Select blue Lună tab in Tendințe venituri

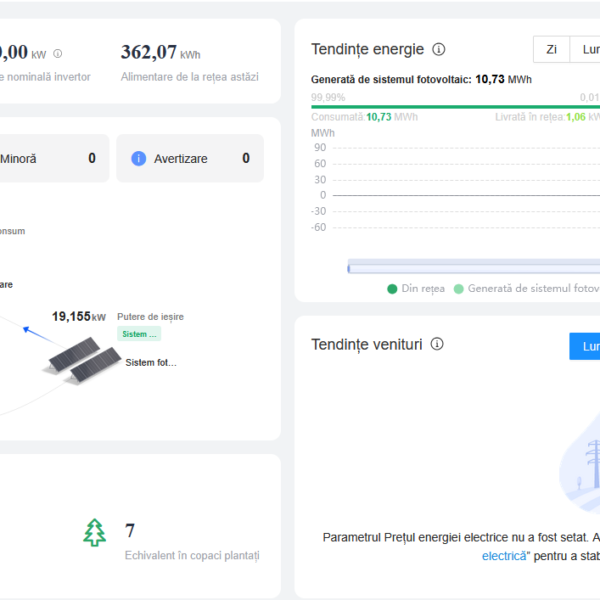coord(585,346)
